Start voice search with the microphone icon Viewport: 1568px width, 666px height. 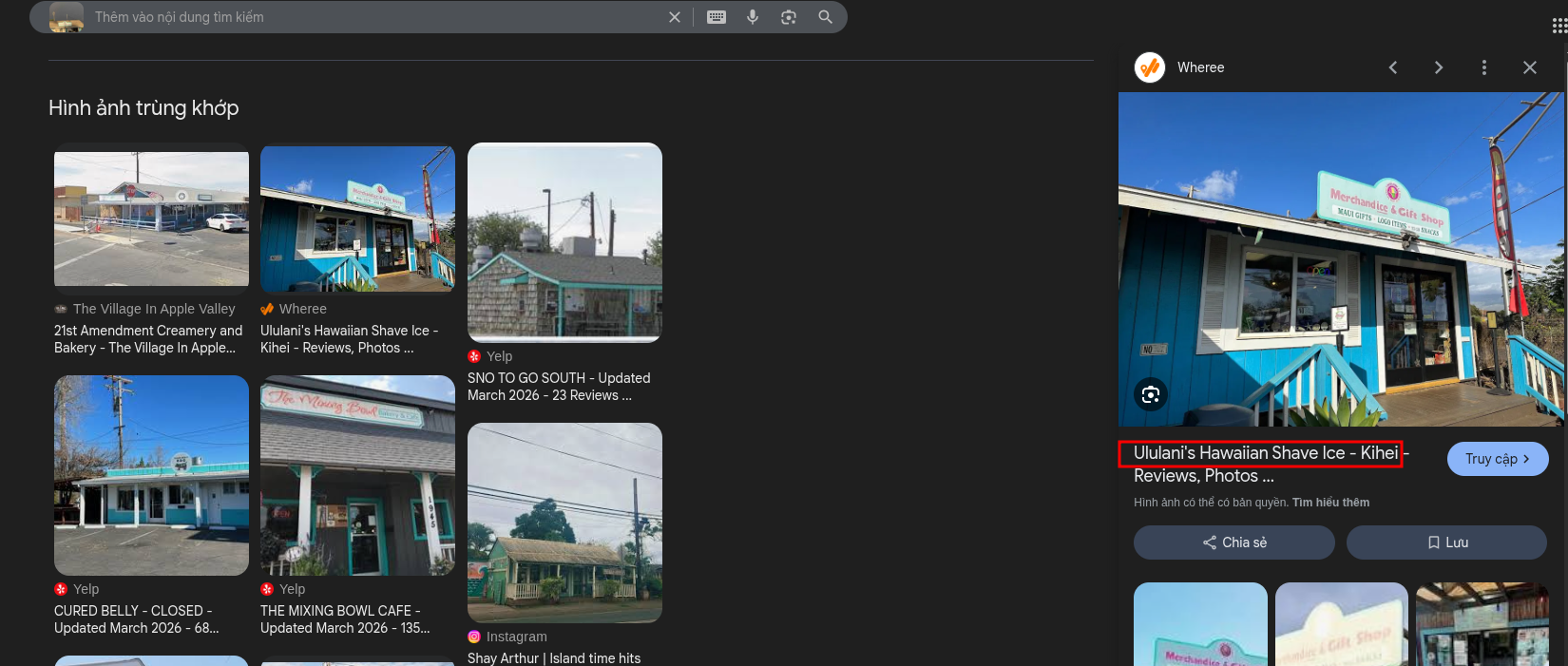[x=753, y=17]
